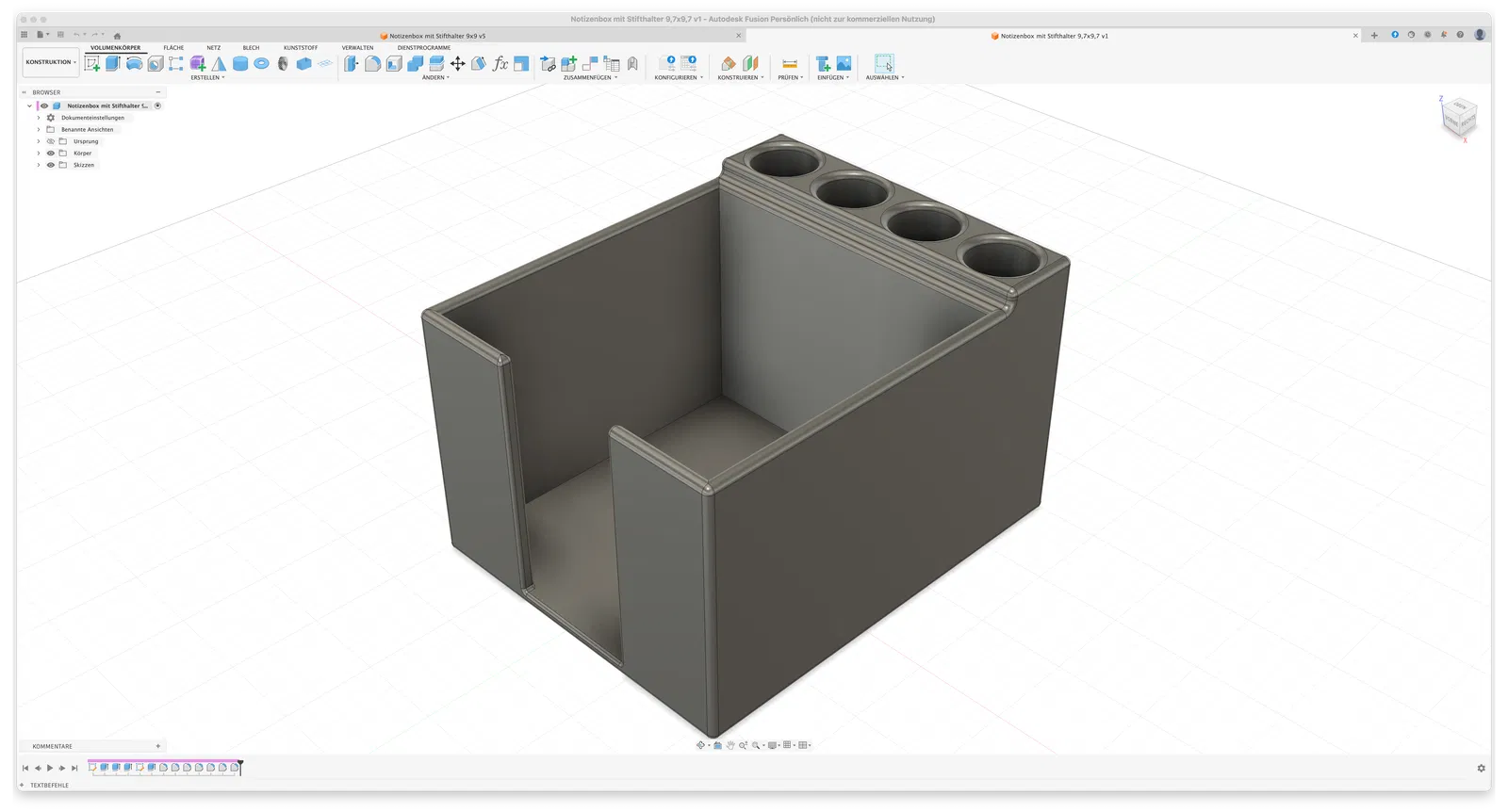Open the Prüfen dropdown menu
1508x812 pixels.
click(x=791, y=77)
